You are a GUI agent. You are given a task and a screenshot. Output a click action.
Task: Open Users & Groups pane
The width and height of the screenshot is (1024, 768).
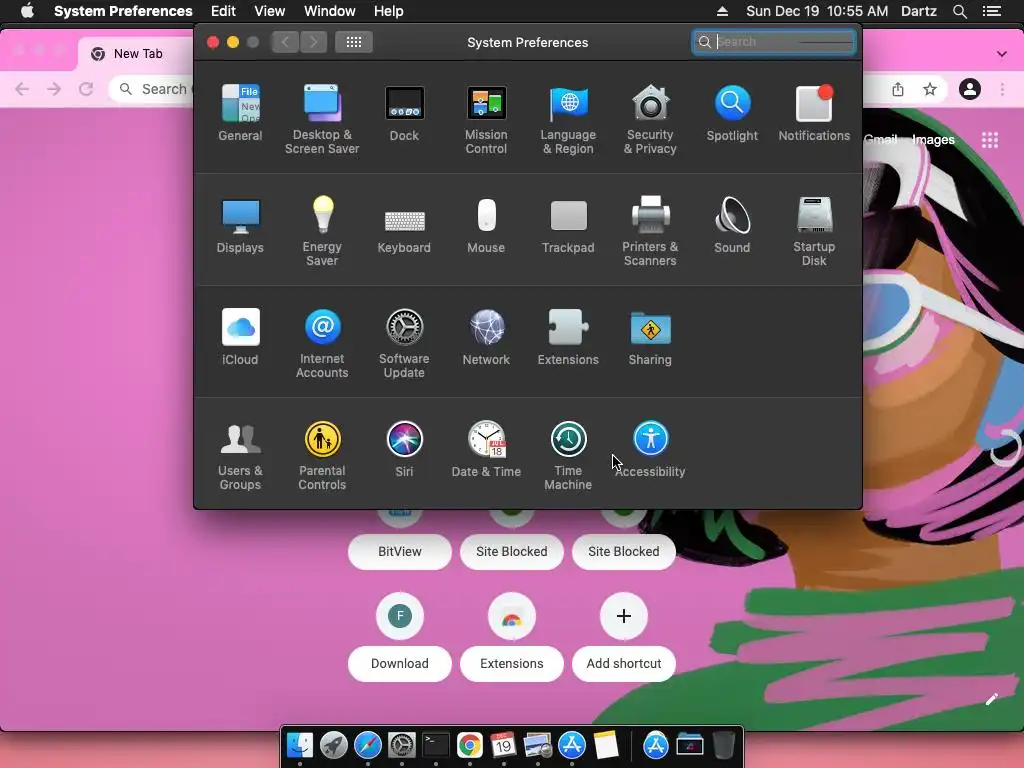240,456
